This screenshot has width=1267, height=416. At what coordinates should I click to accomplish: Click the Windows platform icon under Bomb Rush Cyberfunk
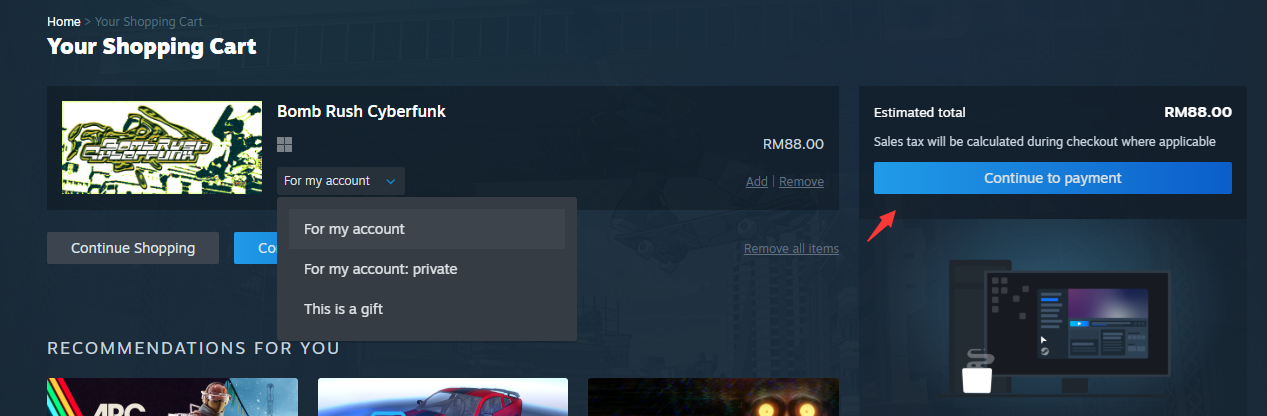pyautogui.click(x=284, y=144)
